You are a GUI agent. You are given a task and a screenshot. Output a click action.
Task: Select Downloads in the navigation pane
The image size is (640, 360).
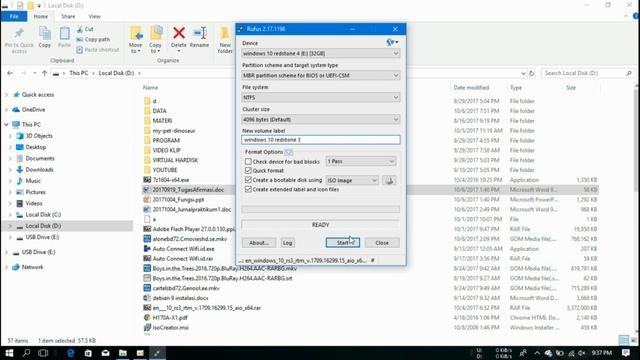click(x=39, y=170)
